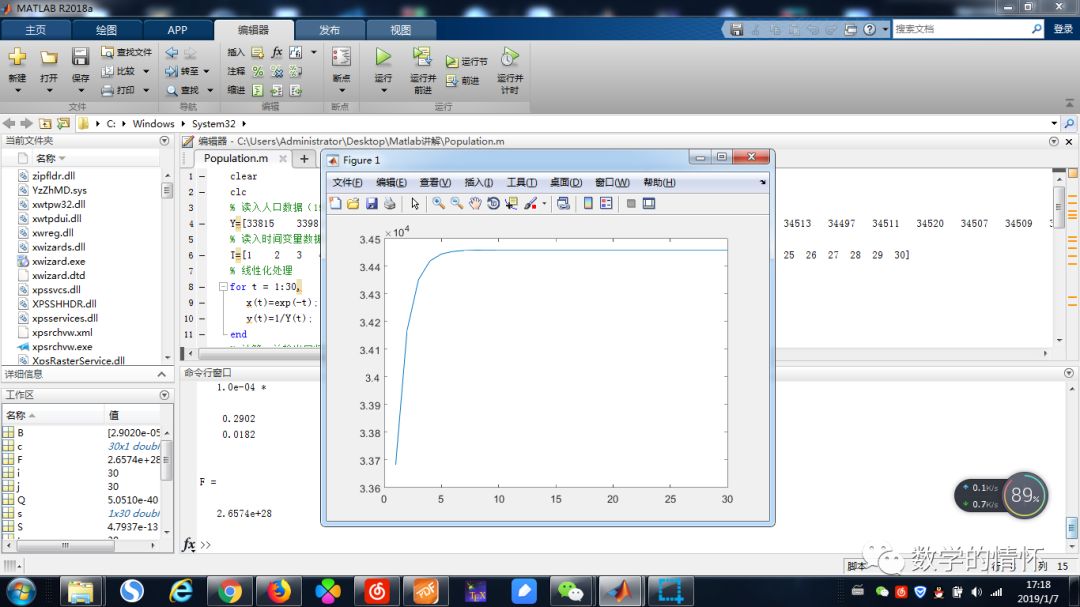Click the green 运行 (Run) arrow
1080x607 pixels.
point(383,56)
